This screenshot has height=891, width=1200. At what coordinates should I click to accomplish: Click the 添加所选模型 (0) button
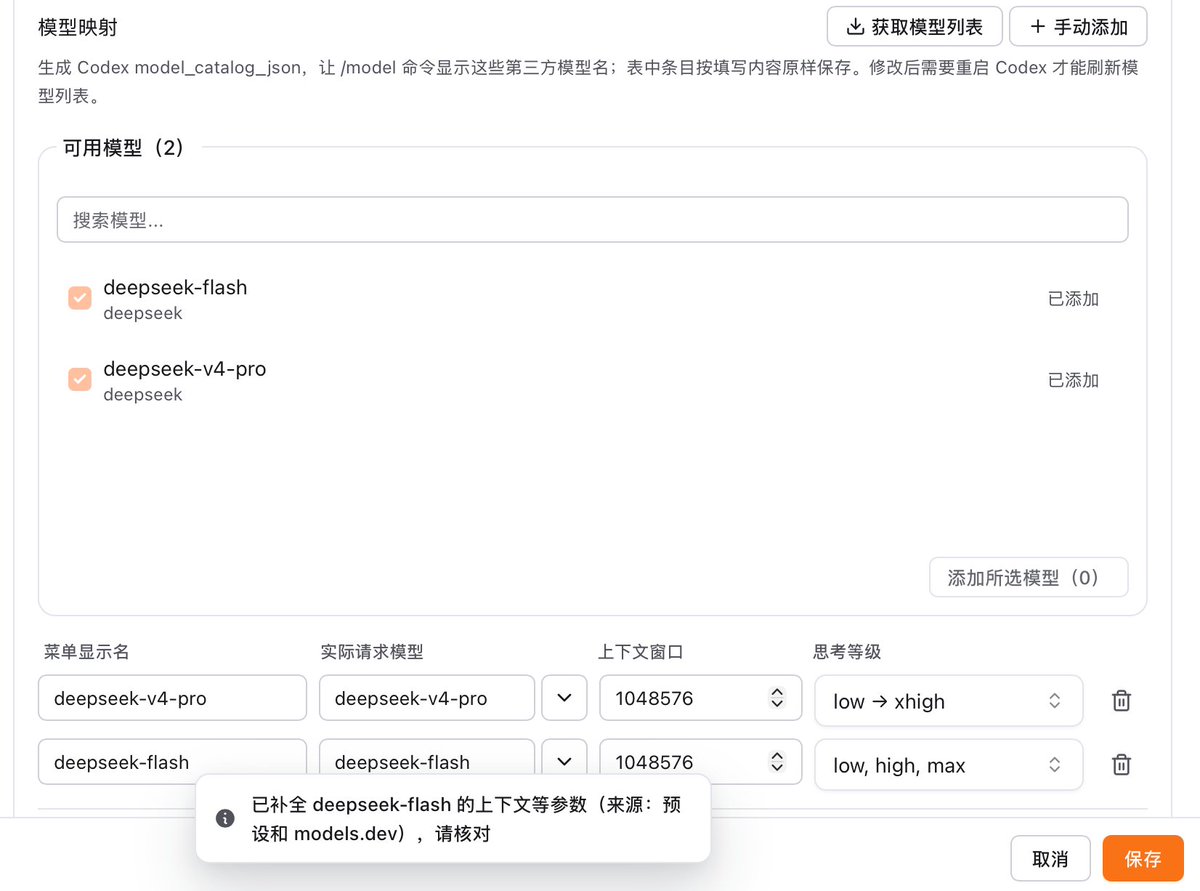[x=1029, y=578]
